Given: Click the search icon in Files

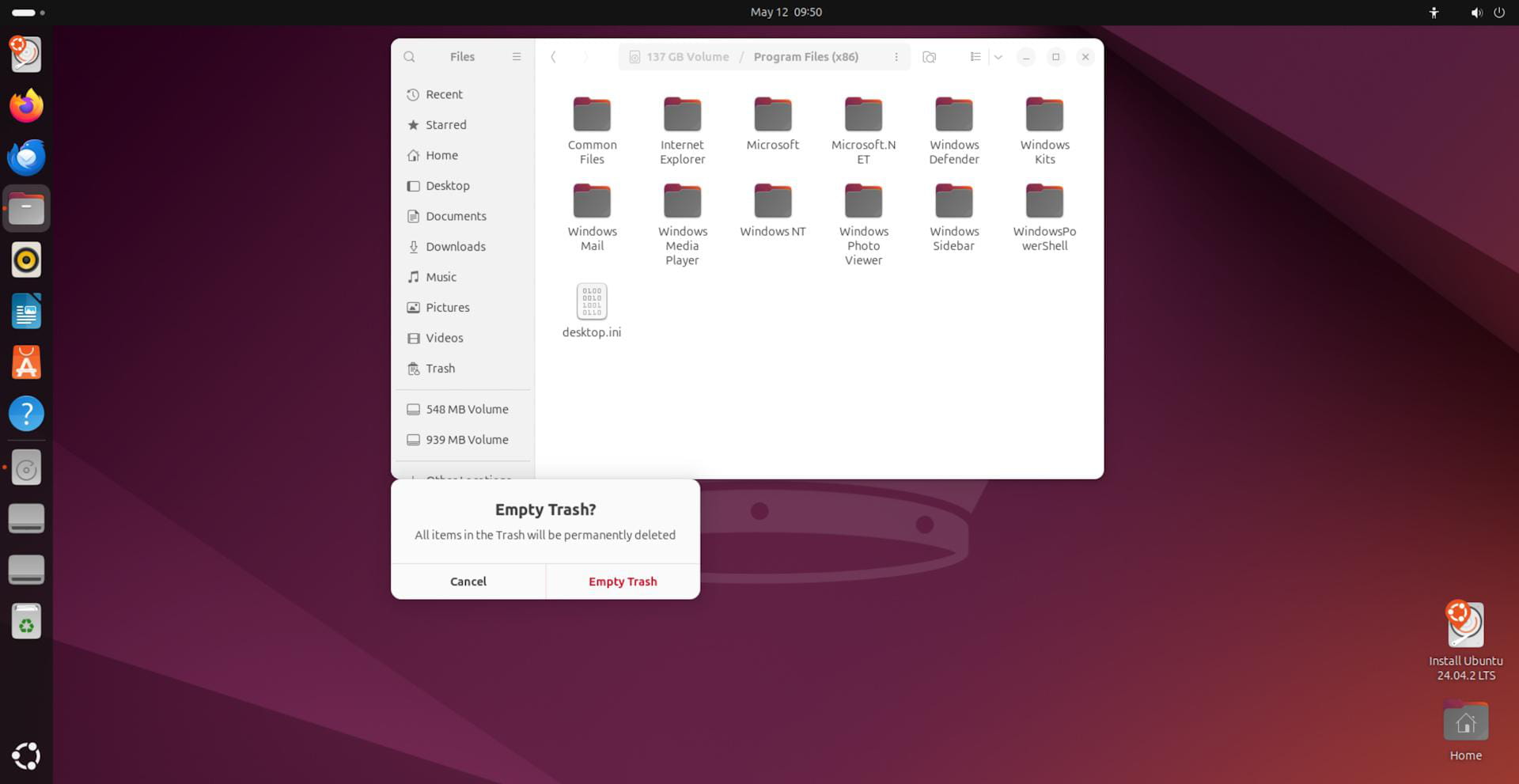Looking at the screenshot, I should [x=409, y=57].
